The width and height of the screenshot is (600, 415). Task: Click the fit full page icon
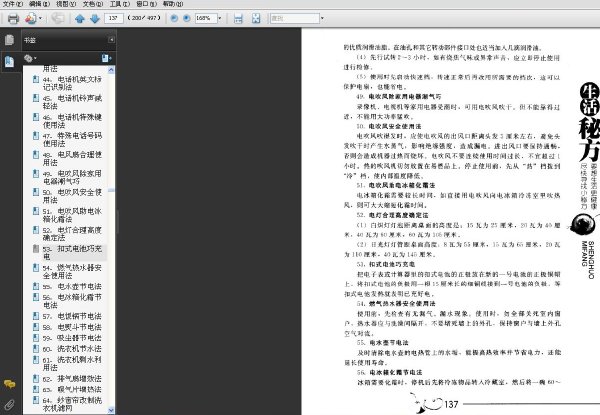(256, 18)
